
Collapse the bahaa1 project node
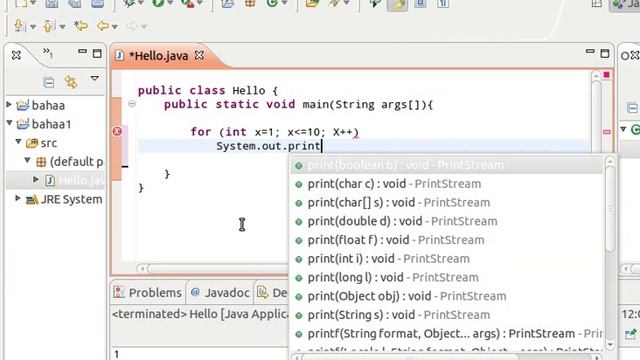(x=9, y=123)
